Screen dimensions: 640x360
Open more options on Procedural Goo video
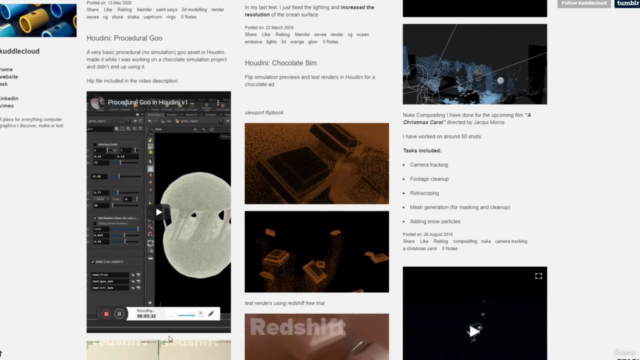tap(218, 102)
